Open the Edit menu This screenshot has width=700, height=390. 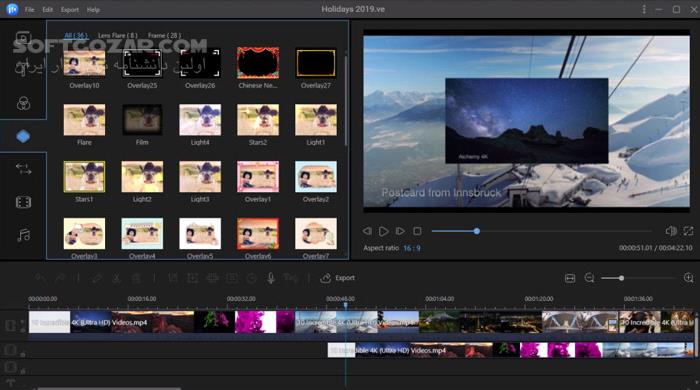point(47,9)
